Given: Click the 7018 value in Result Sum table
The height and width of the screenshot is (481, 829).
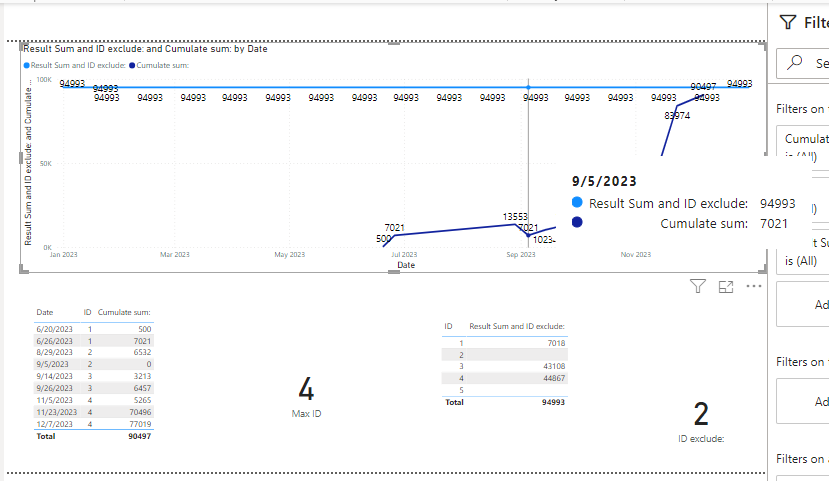Looking at the screenshot, I should coord(556,343).
